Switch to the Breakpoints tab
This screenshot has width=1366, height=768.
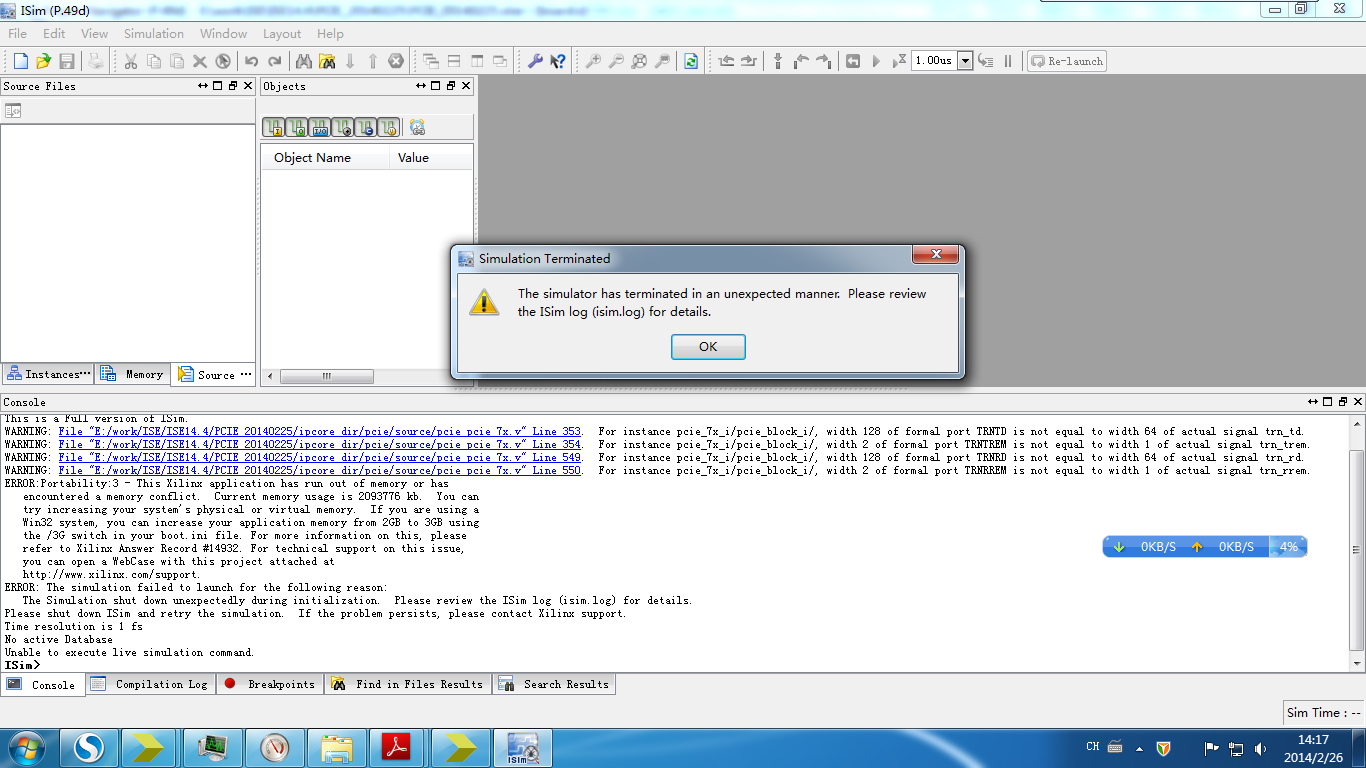click(x=270, y=684)
